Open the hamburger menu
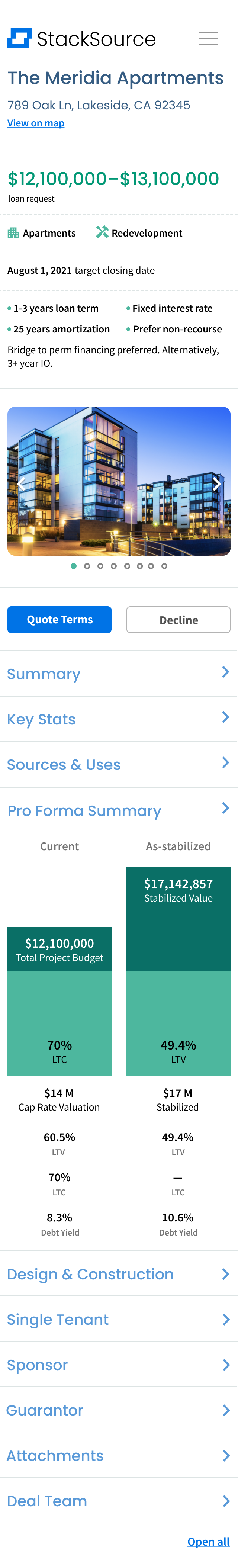 [208, 38]
